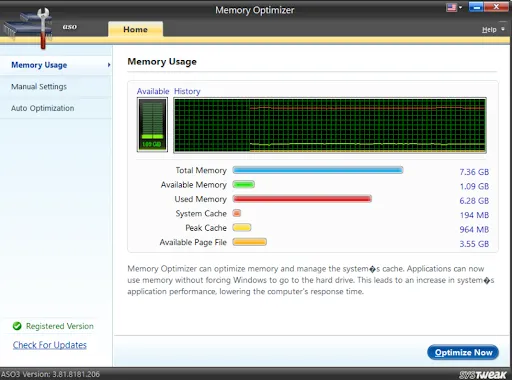This screenshot has width=512, height=380.
Task: Click the red Used Memory bar
Action: pyautogui.click(x=302, y=199)
